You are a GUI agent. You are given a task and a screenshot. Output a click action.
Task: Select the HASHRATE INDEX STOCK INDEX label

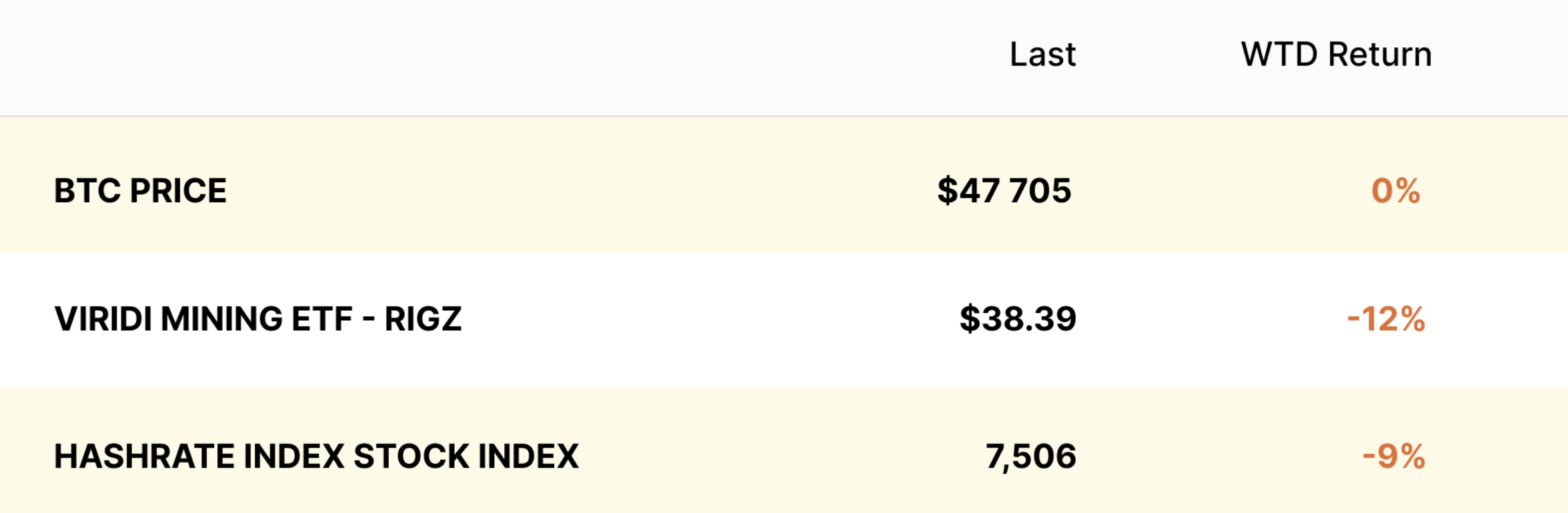[x=317, y=456]
